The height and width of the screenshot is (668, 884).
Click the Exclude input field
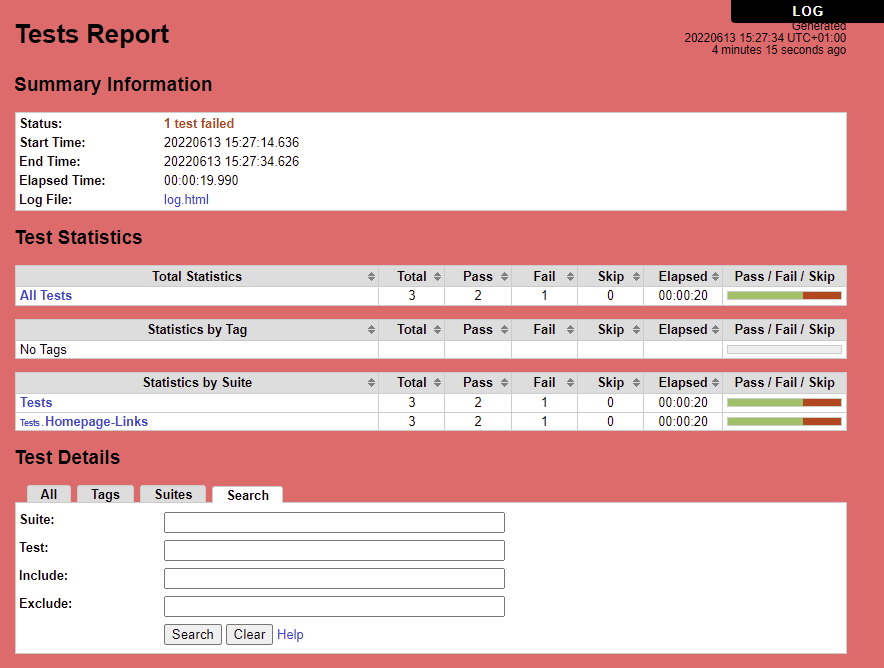[334, 607]
